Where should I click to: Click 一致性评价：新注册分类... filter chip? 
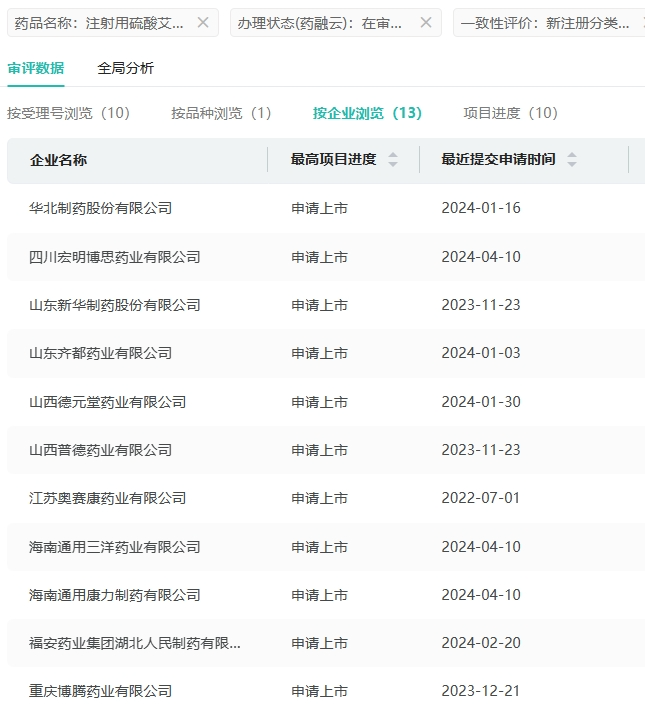pos(549,22)
